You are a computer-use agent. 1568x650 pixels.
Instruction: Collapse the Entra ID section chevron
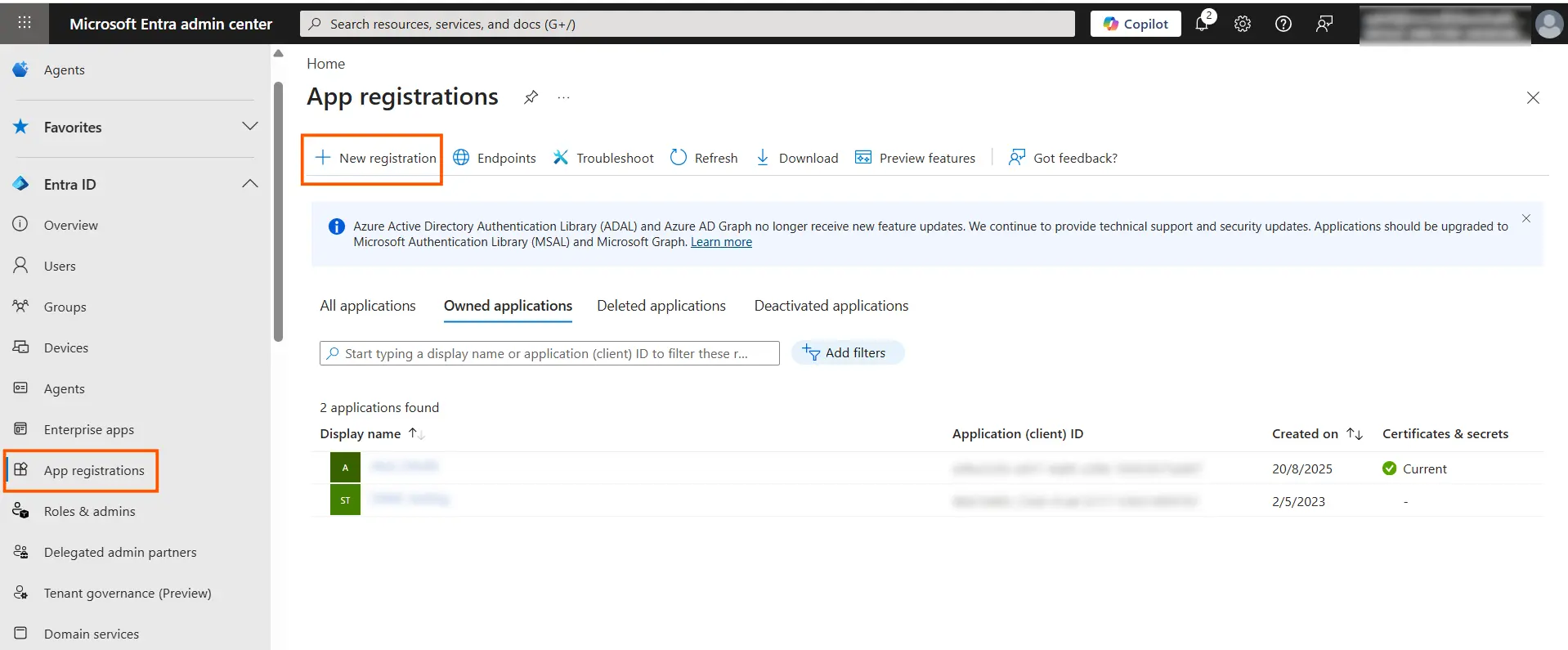click(250, 184)
